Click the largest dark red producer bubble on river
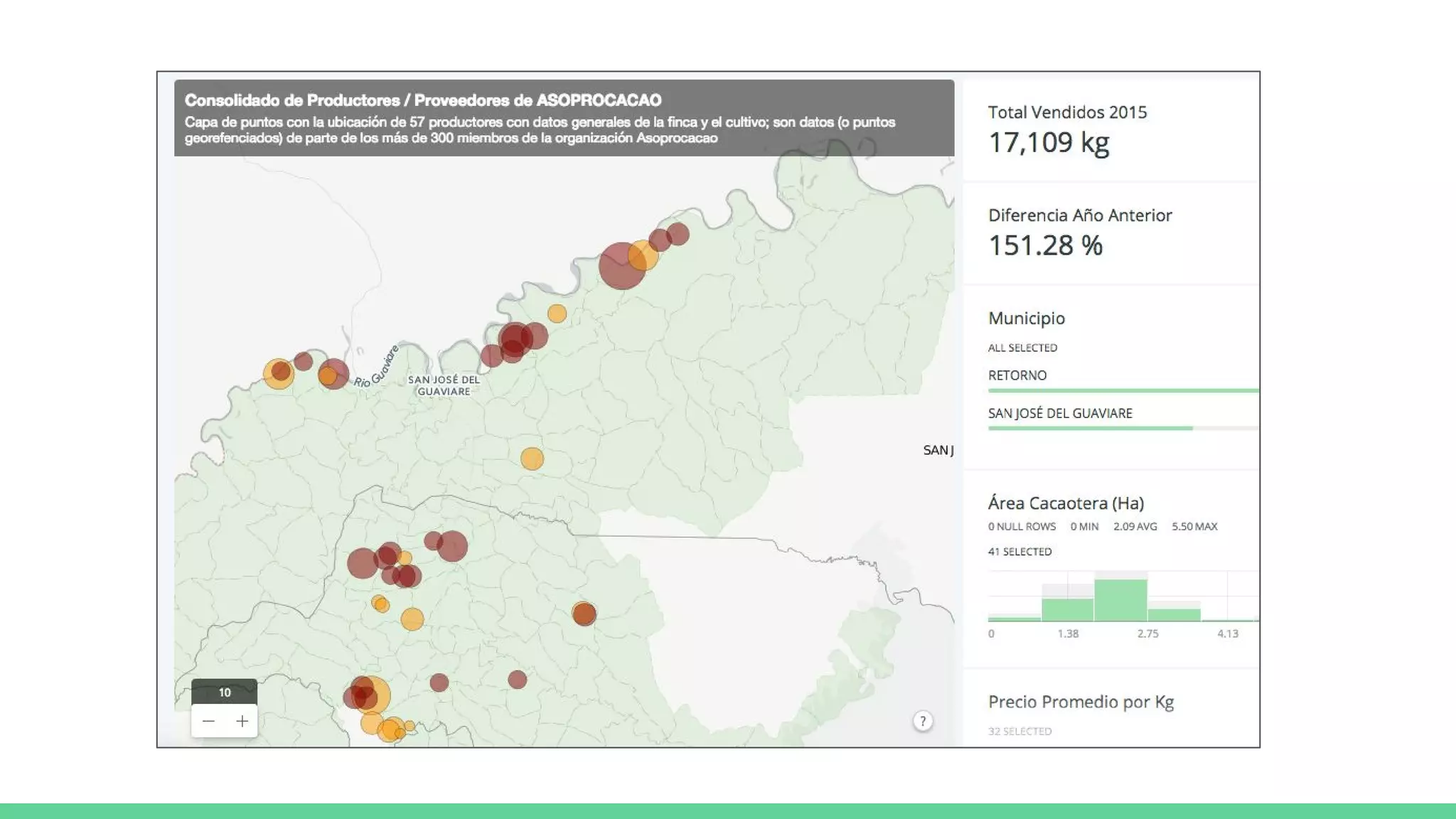This screenshot has width=1456, height=819. pos(621,266)
